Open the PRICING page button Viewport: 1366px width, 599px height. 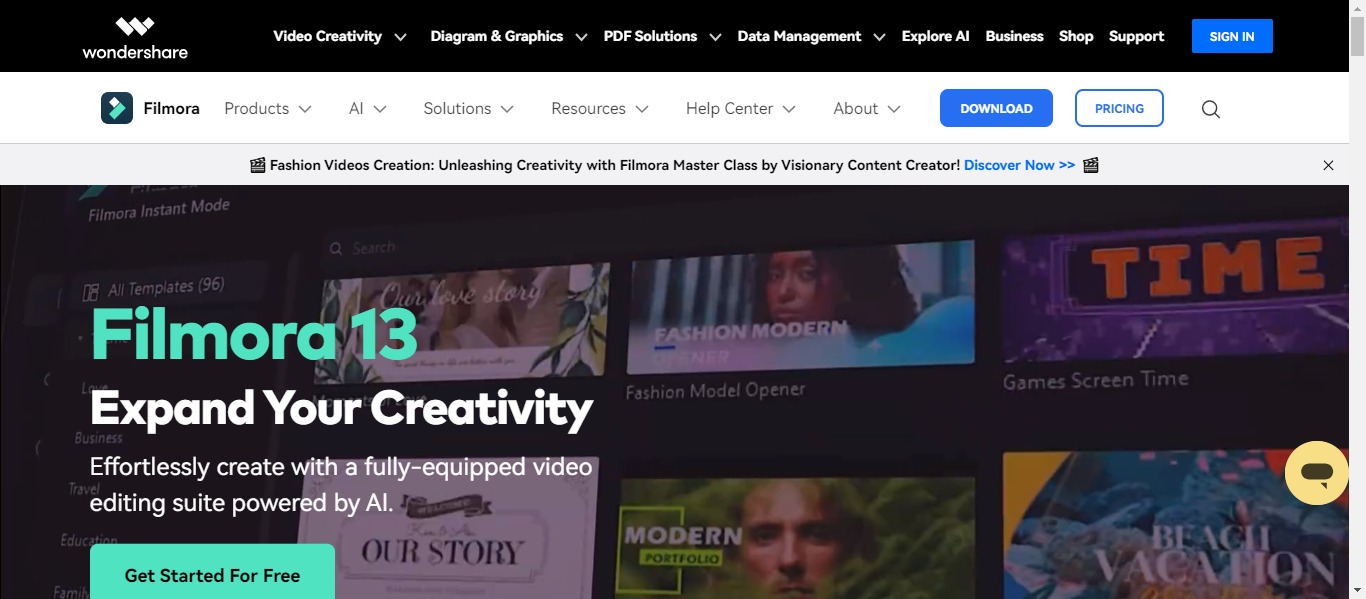pos(1119,108)
